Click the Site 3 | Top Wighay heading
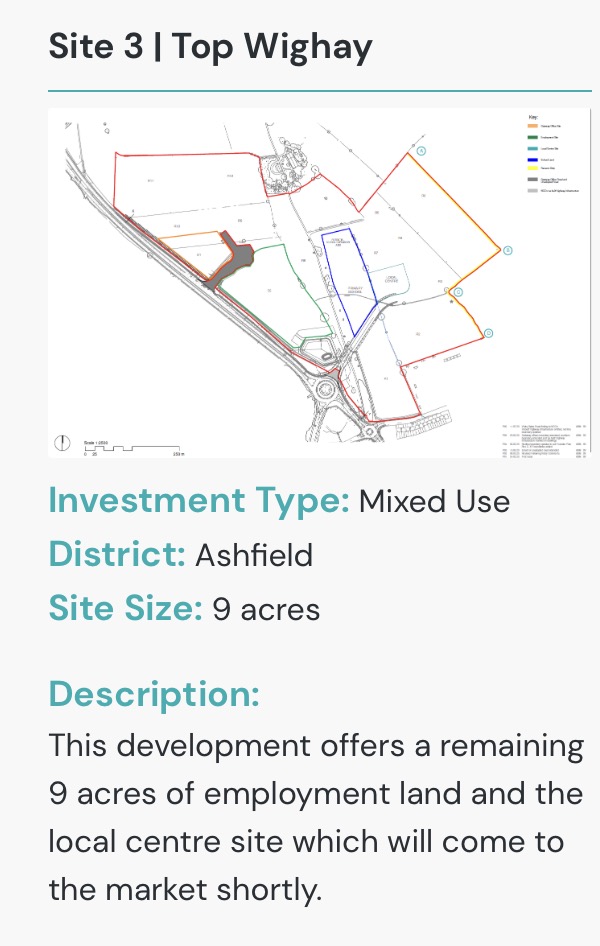 (x=210, y=47)
